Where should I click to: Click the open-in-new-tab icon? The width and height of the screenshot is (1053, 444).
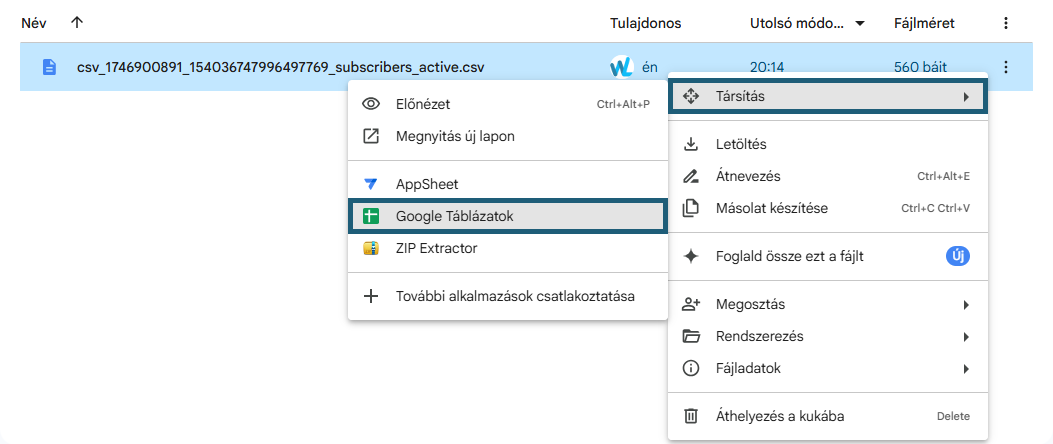click(x=371, y=136)
